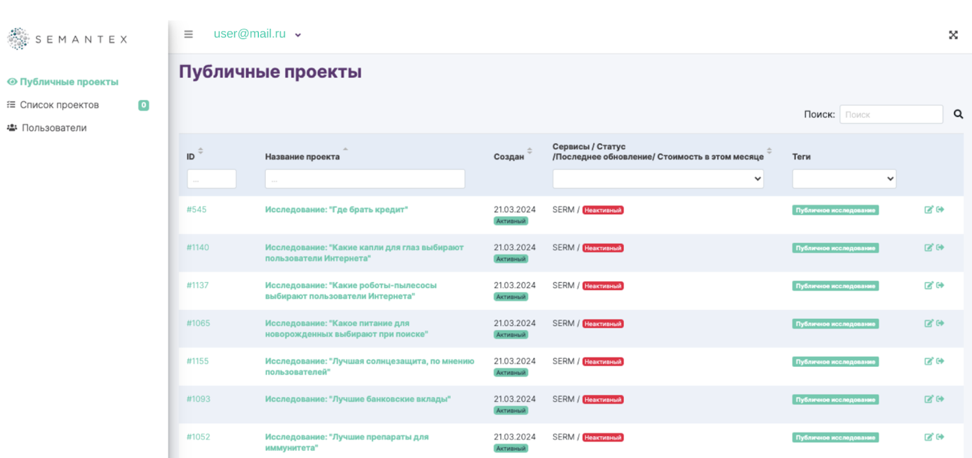Sort by Создан column arrows

[529, 151]
